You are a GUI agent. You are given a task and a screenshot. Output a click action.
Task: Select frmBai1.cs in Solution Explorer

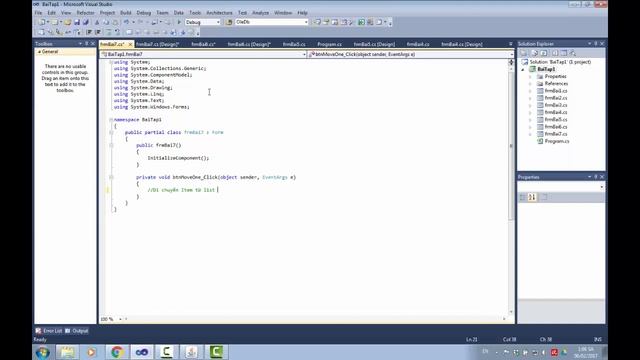tap(556, 91)
